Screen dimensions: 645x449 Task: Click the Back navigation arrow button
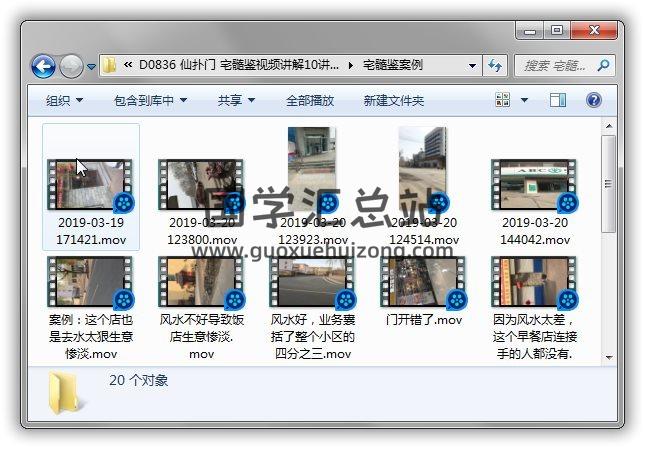point(43,66)
